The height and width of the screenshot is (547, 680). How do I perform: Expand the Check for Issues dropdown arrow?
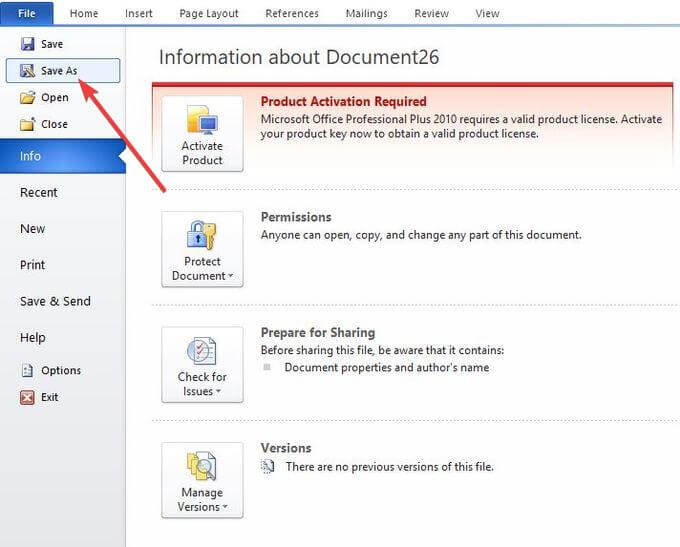(218, 391)
